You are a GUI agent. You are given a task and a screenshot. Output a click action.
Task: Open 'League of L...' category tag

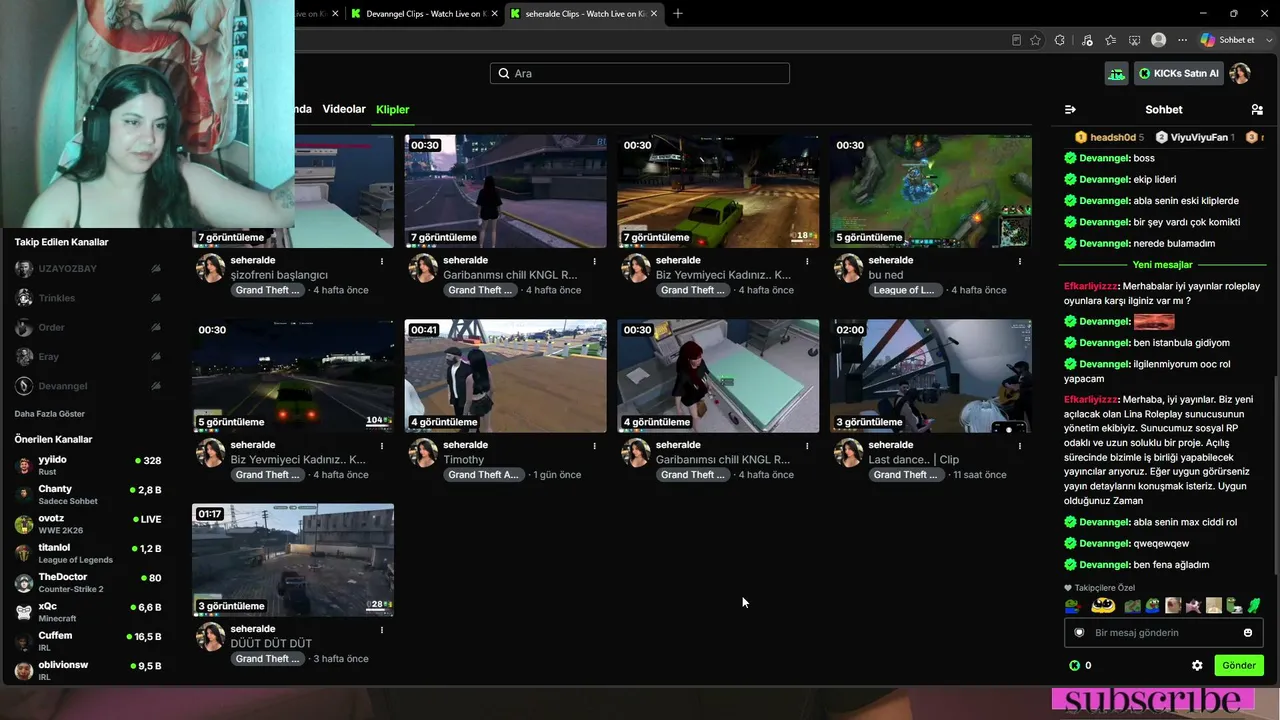pos(904,290)
